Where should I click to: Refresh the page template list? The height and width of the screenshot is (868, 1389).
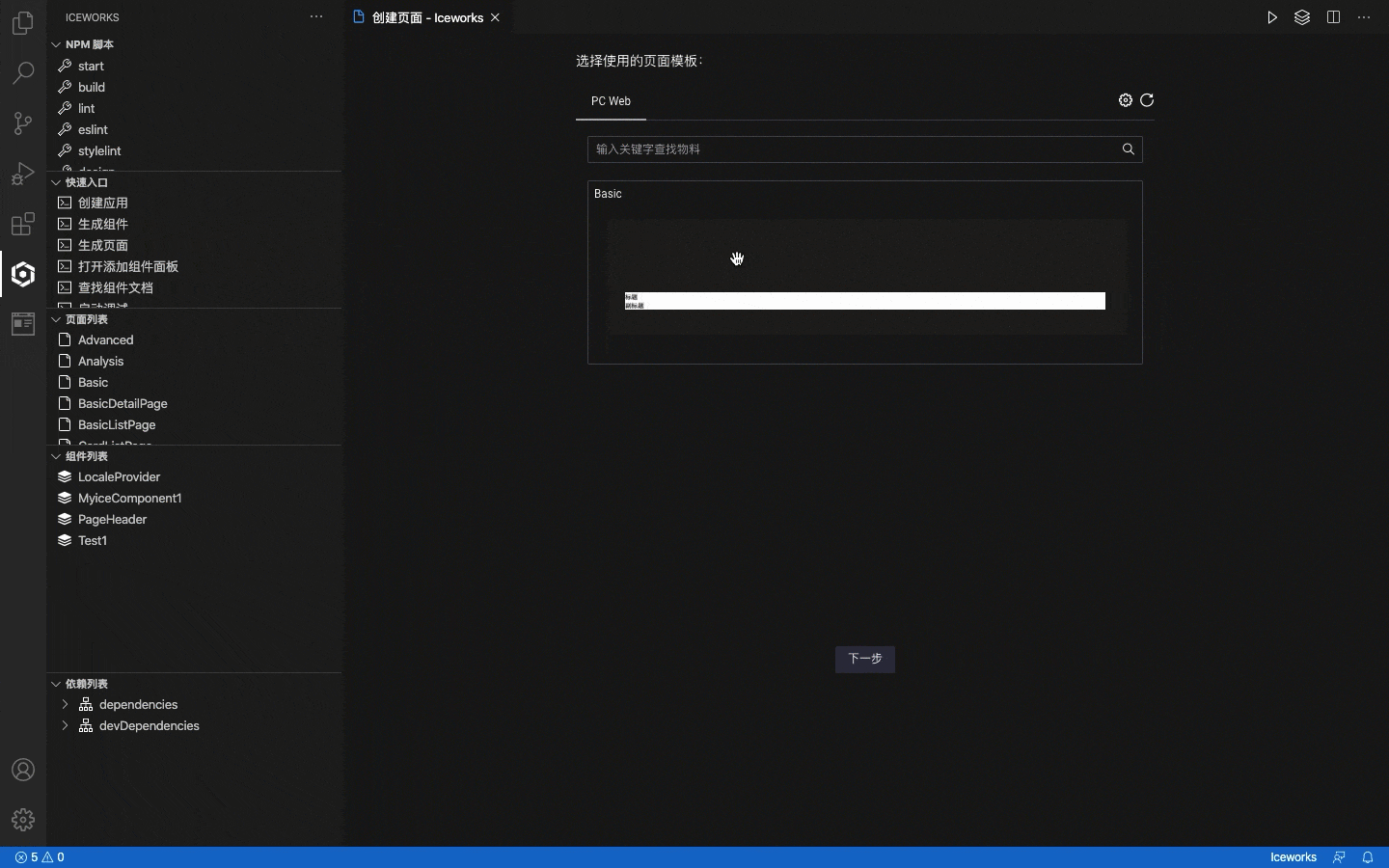(x=1147, y=100)
